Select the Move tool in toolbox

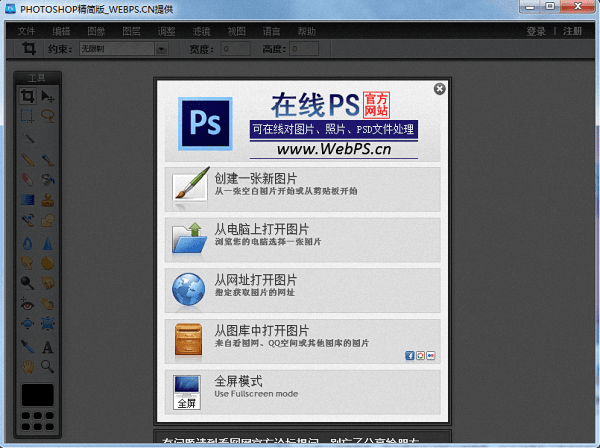tap(48, 97)
